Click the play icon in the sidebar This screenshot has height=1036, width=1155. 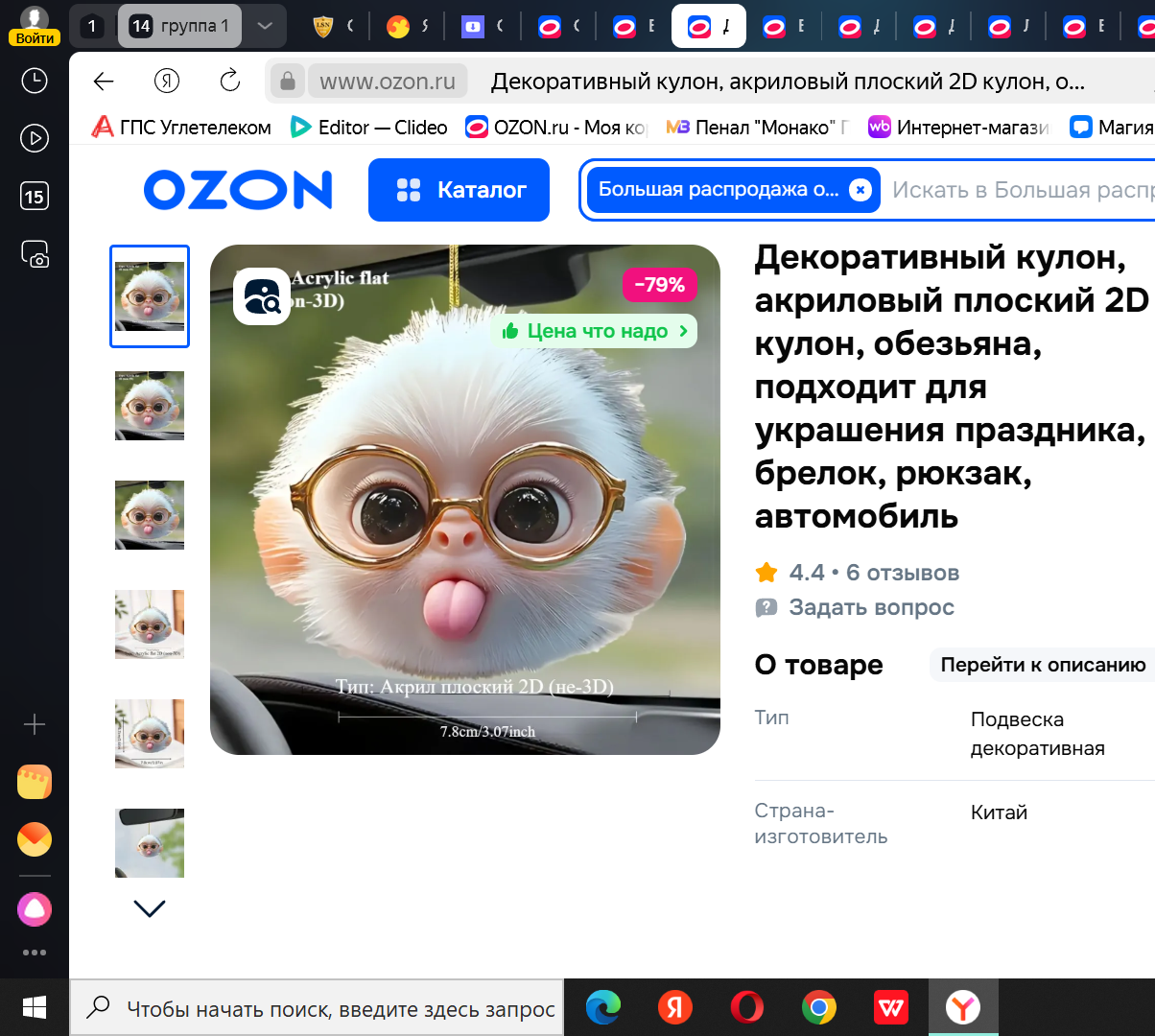point(35,138)
